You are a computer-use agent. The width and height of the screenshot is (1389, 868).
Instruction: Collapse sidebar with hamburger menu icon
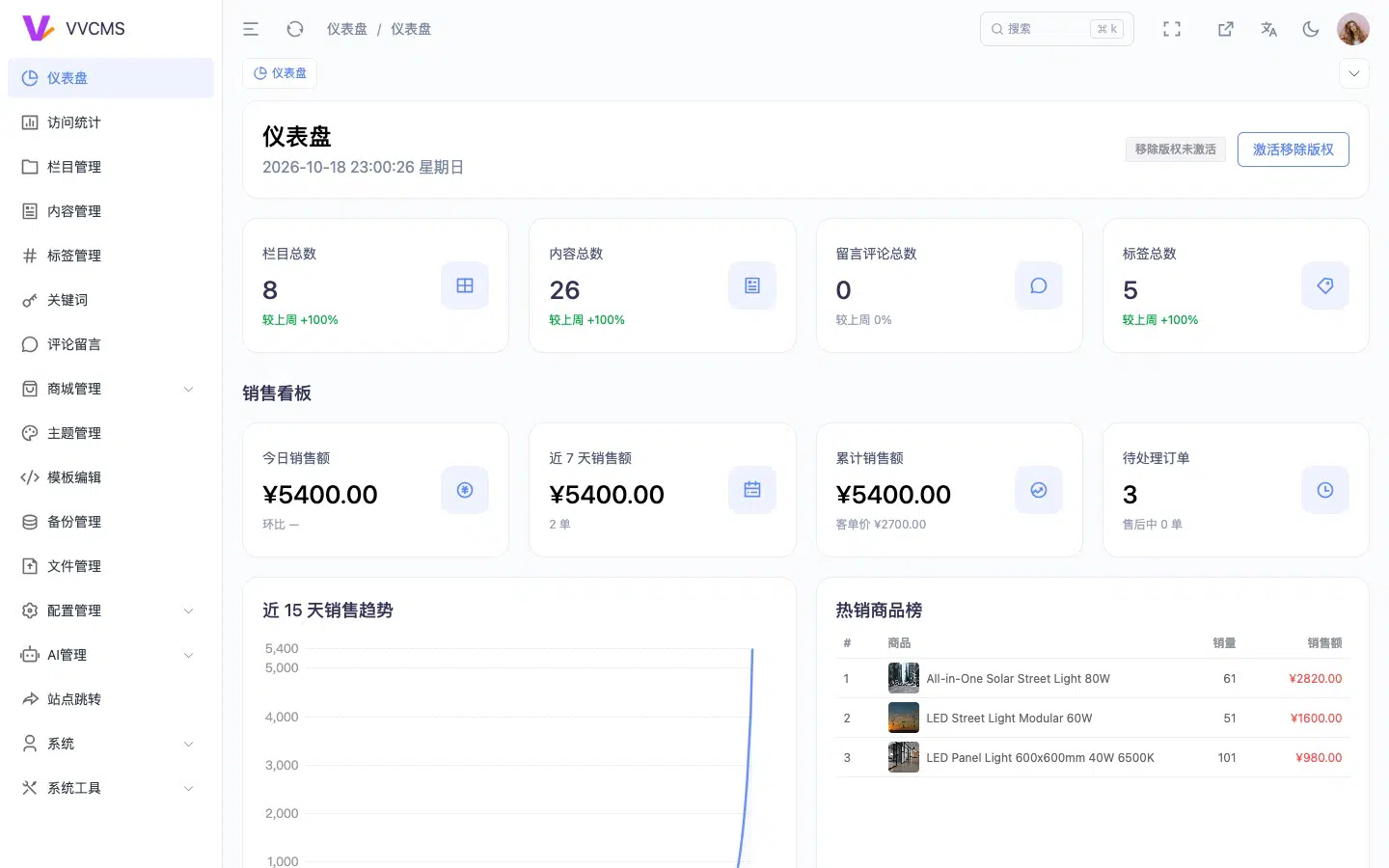[251, 29]
